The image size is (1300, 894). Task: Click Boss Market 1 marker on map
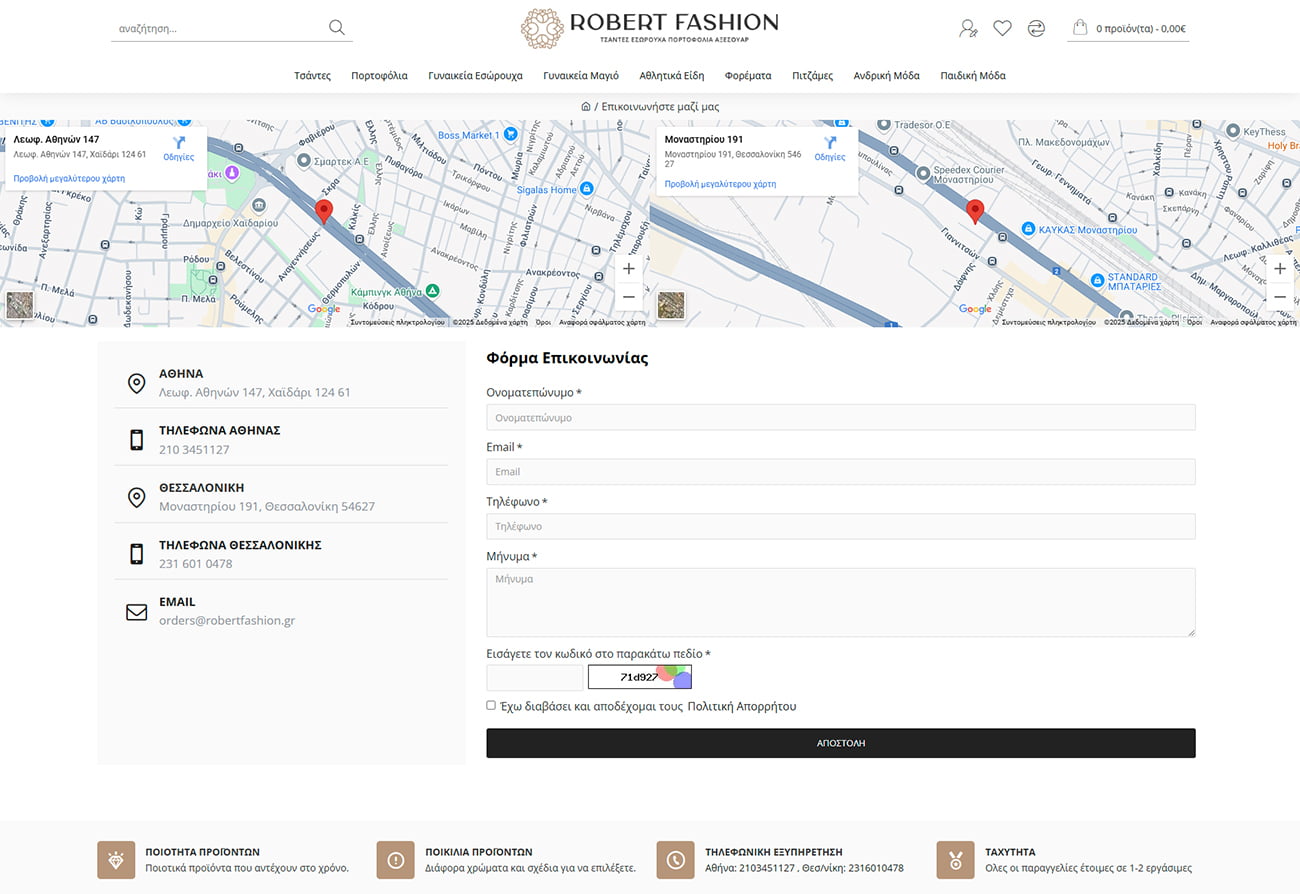pyautogui.click(x=510, y=134)
